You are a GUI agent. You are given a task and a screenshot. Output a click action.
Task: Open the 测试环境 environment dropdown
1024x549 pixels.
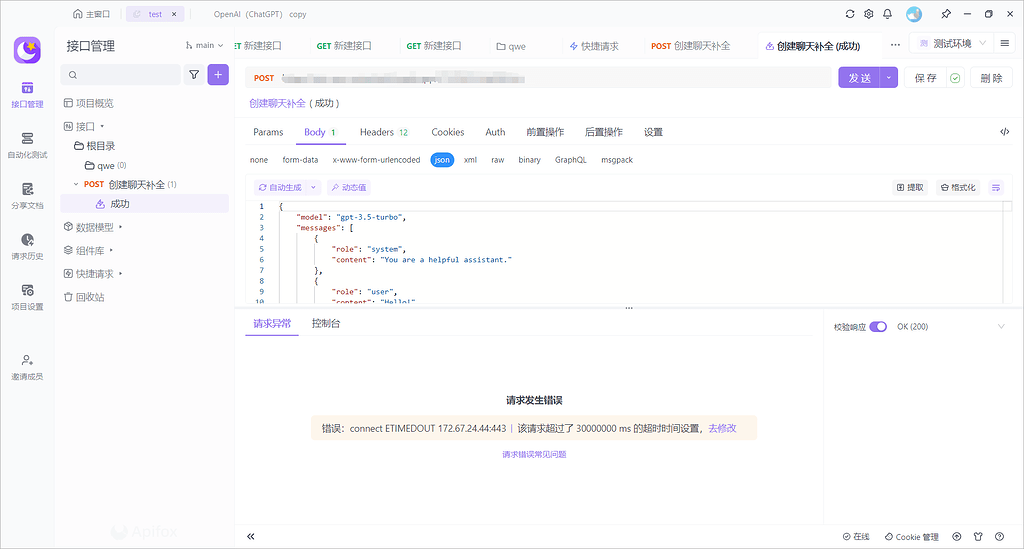click(x=951, y=43)
